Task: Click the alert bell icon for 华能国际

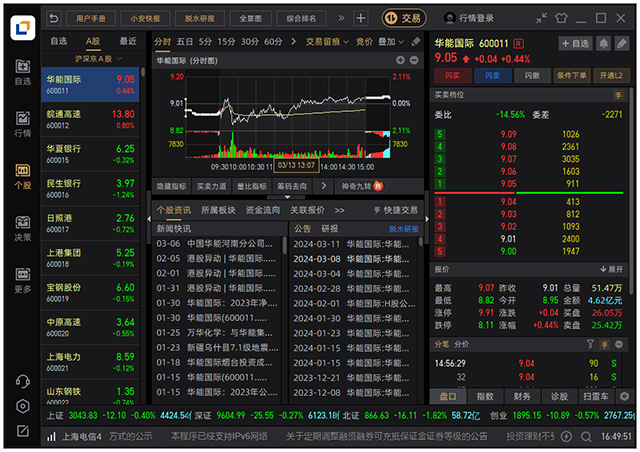Action: [603, 43]
